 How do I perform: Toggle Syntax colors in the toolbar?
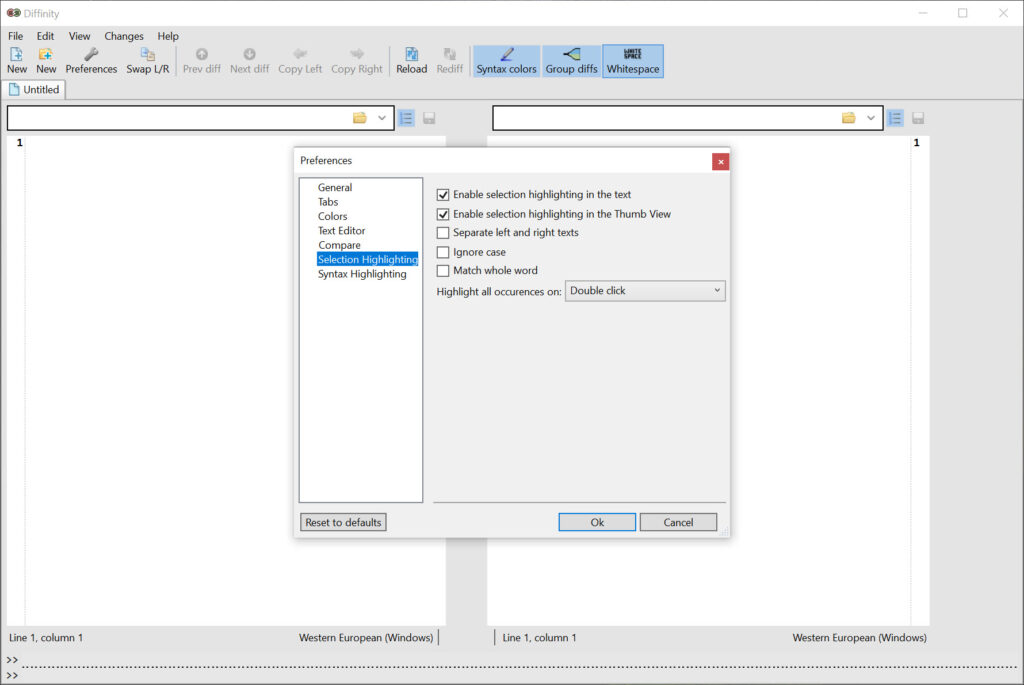[506, 61]
